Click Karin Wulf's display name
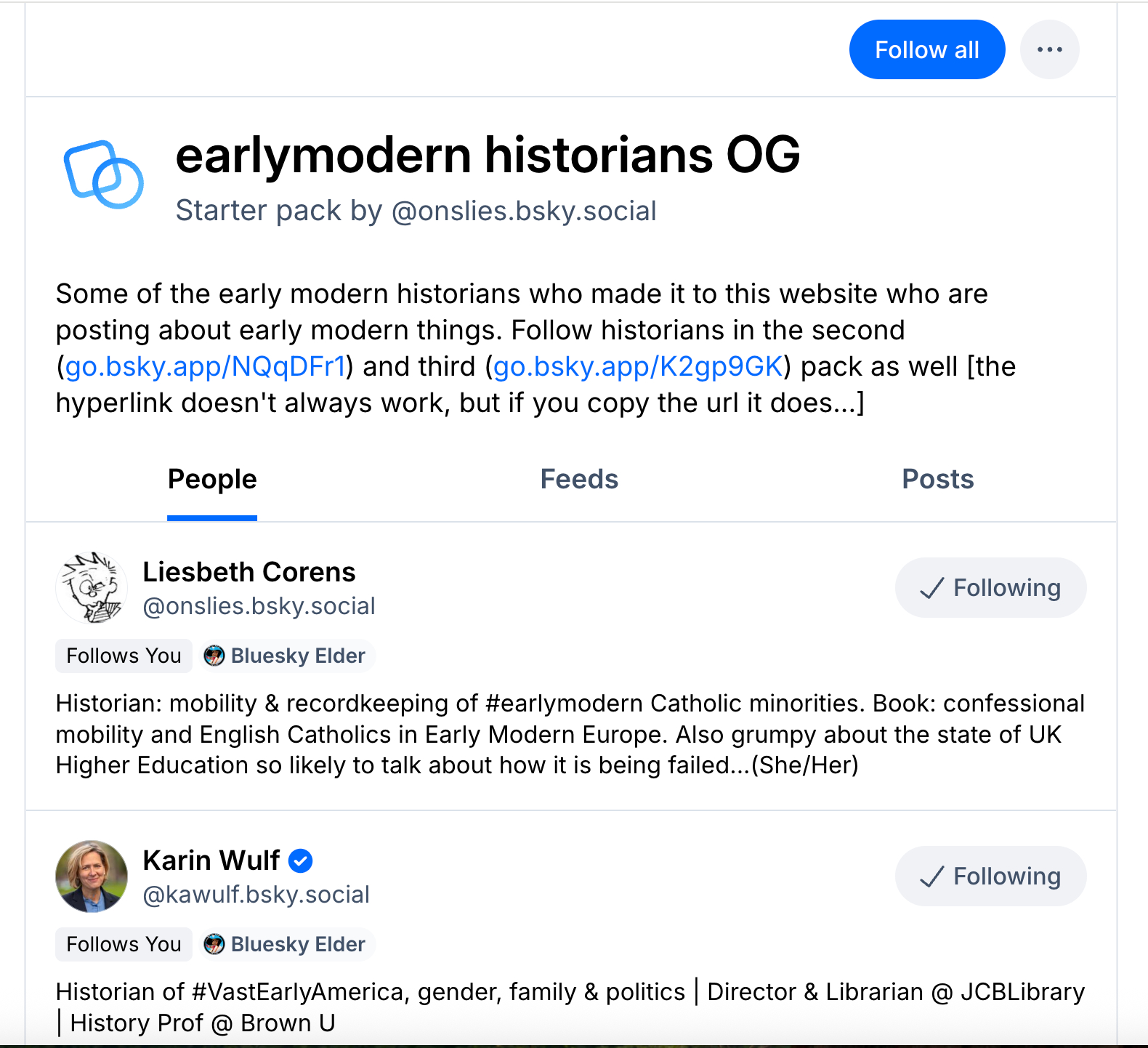This screenshot has height=1048, width=1148. coord(211,860)
